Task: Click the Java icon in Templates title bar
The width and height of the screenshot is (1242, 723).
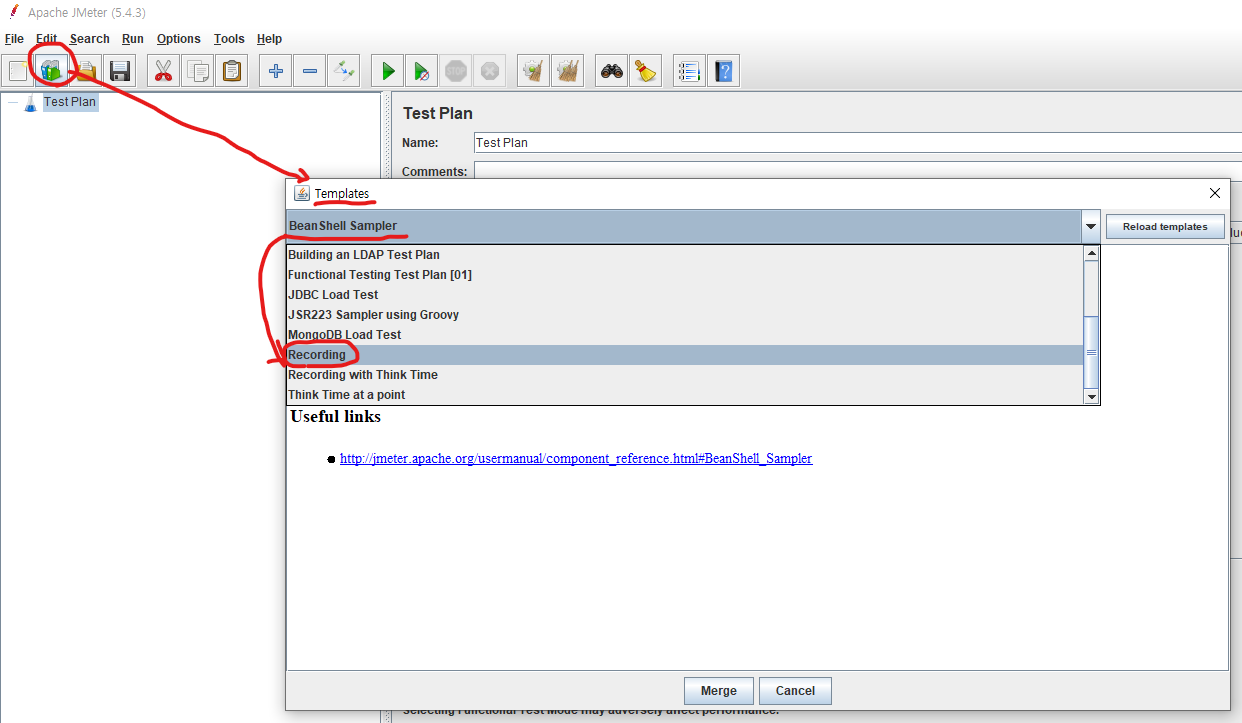Action: click(x=302, y=193)
